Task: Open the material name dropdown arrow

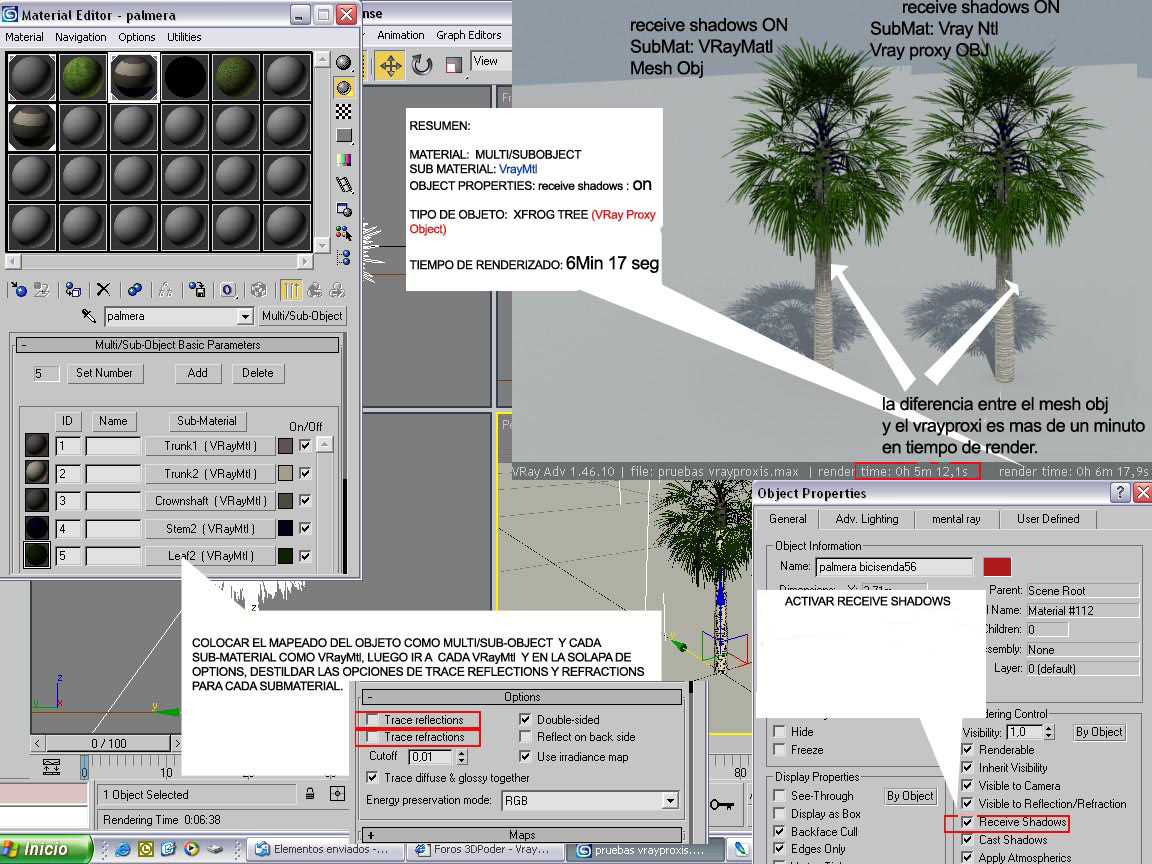Action: pyautogui.click(x=245, y=317)
